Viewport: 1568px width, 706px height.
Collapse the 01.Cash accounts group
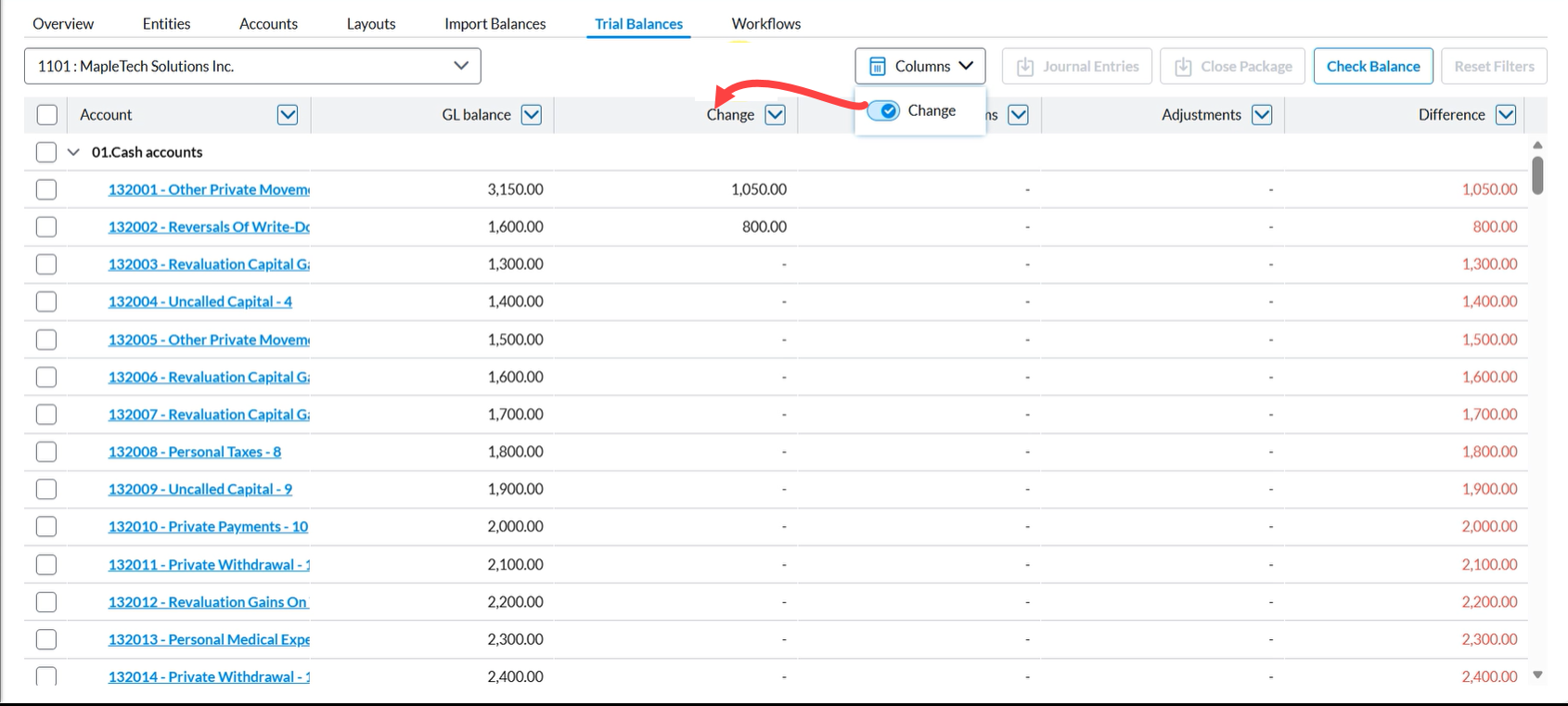point(73,152)
